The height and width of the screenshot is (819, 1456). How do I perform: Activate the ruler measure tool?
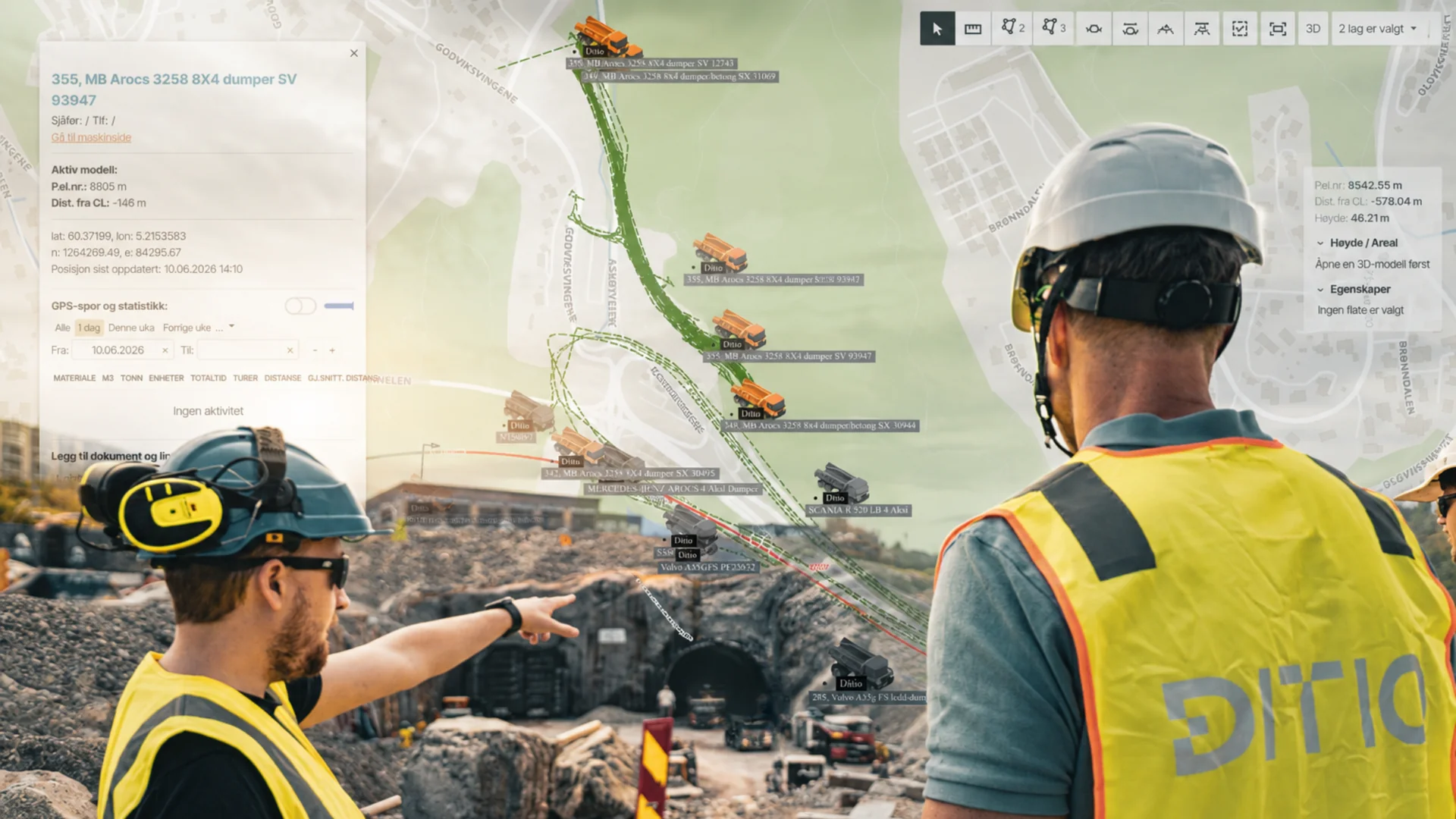(x=973, y=29)
